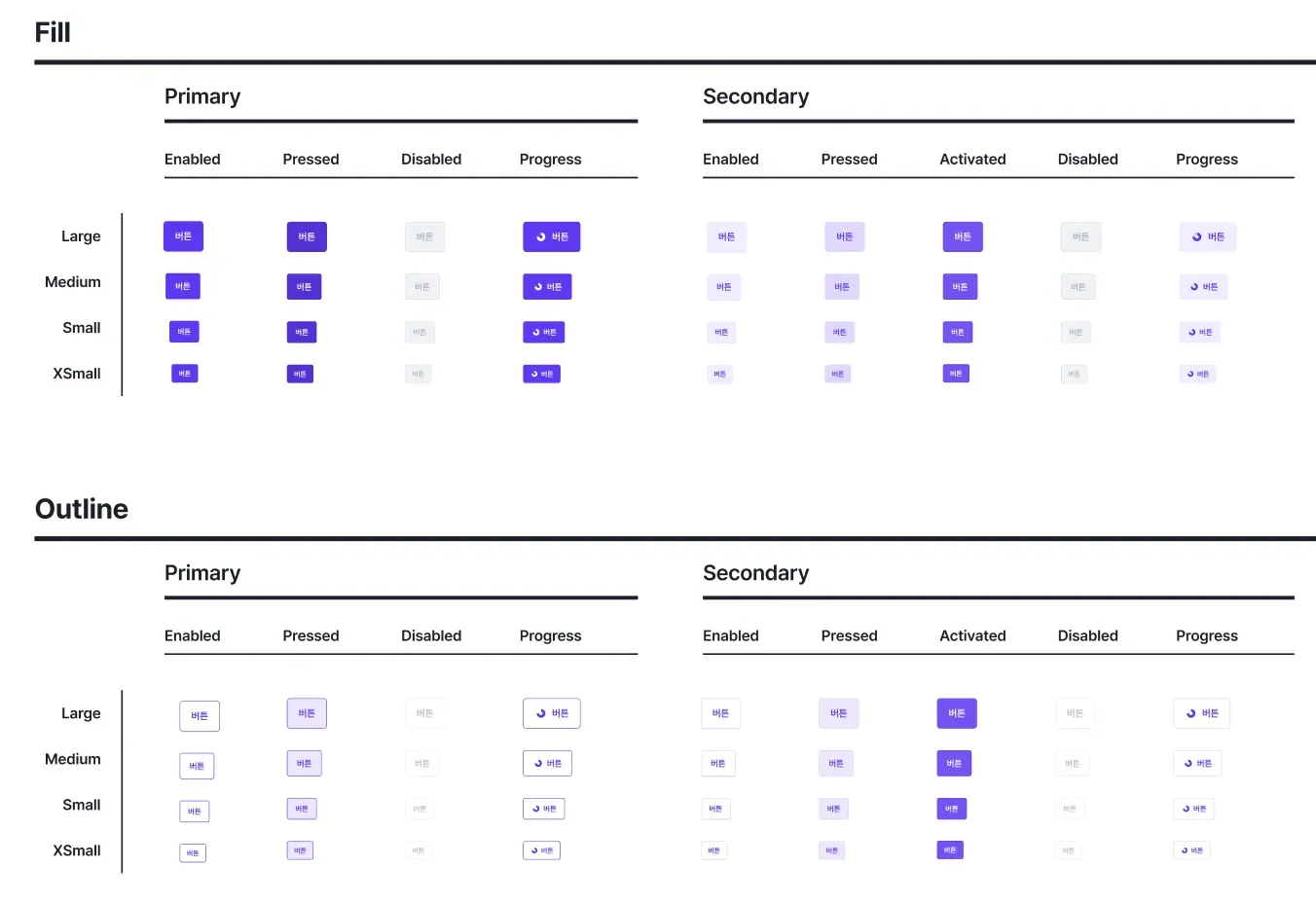Toggle the Outline Secondary Medium Activated button
The width and height of the screenshot is (1316, 903).
954,764
